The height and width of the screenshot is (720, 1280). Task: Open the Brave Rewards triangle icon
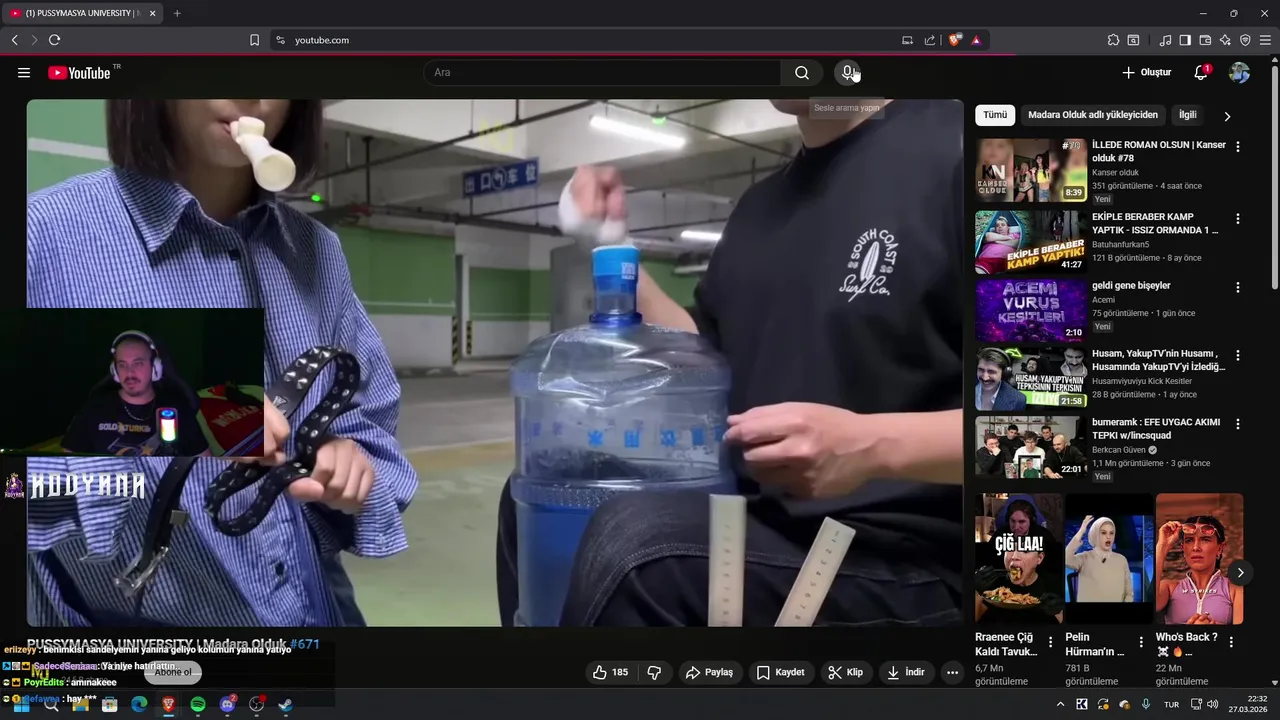click(x=976, y=40)
